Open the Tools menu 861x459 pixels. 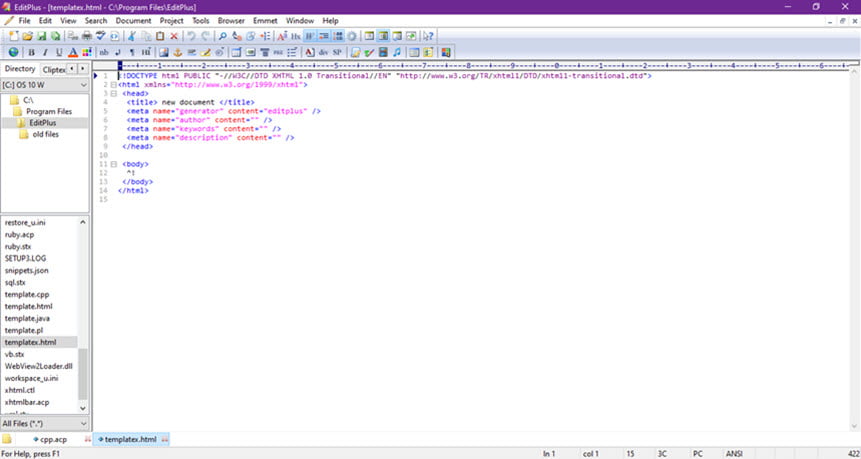pos(200,21)
